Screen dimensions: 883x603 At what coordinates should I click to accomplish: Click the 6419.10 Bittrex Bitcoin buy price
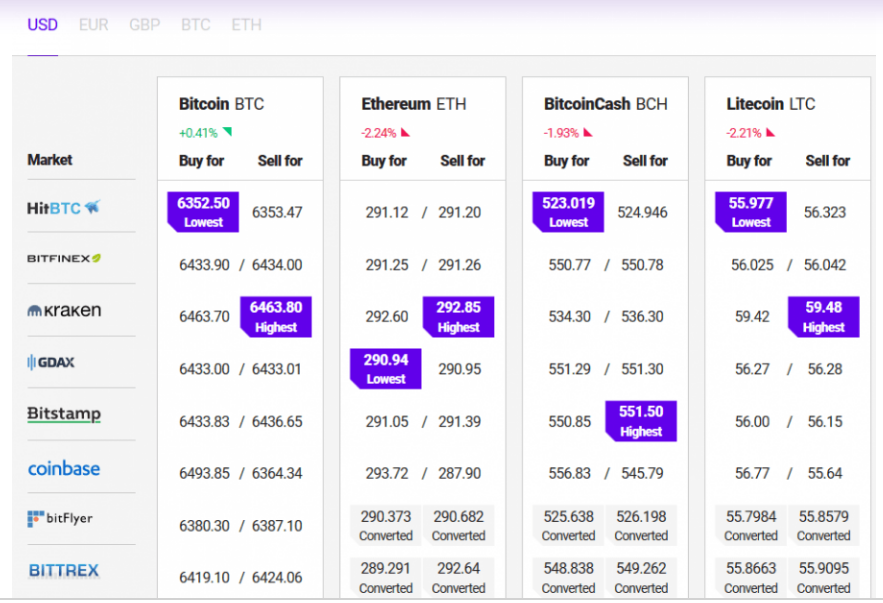pyautogui.click(x=204, y=577)
